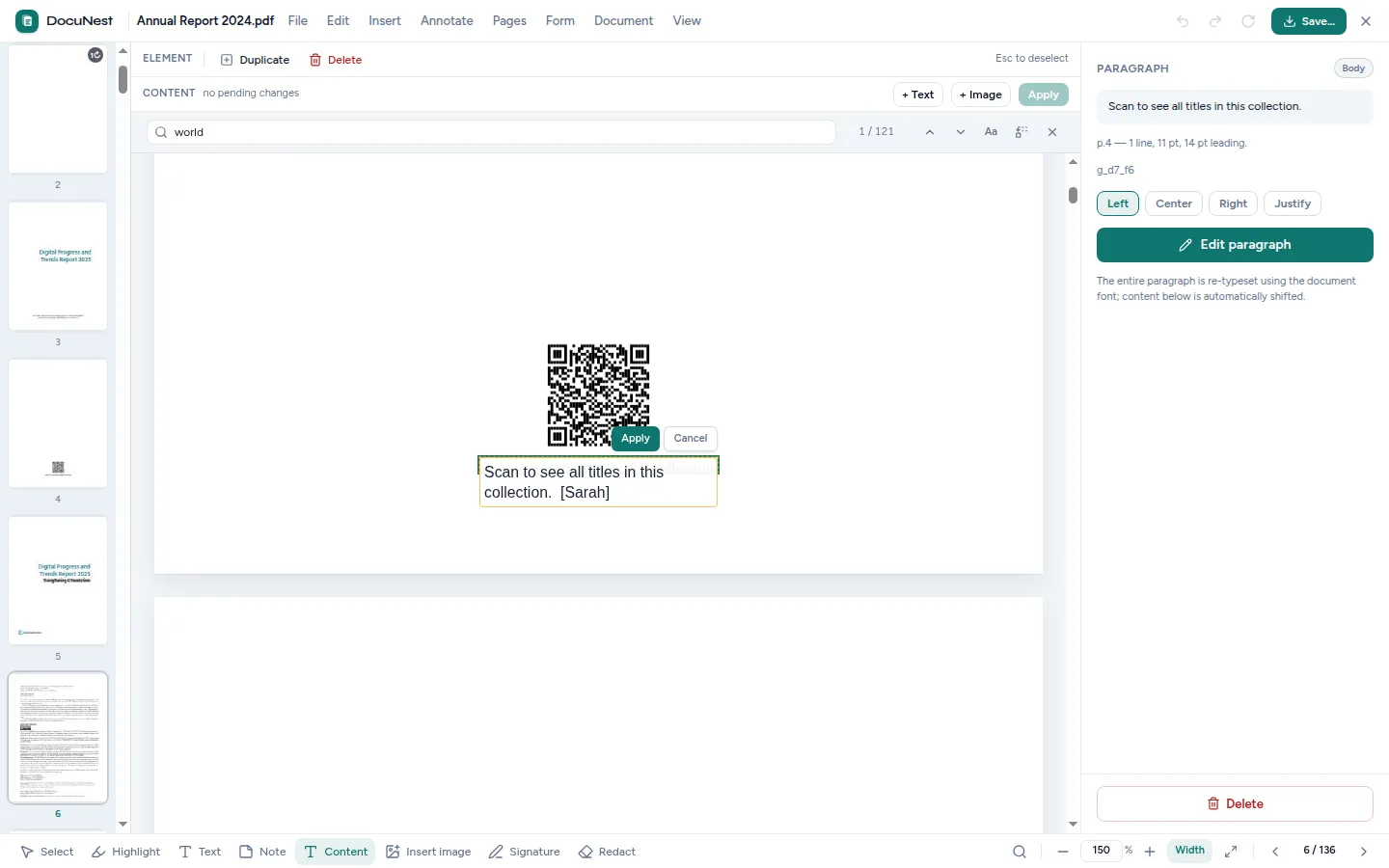Undo the last action

pos(1183,21)
